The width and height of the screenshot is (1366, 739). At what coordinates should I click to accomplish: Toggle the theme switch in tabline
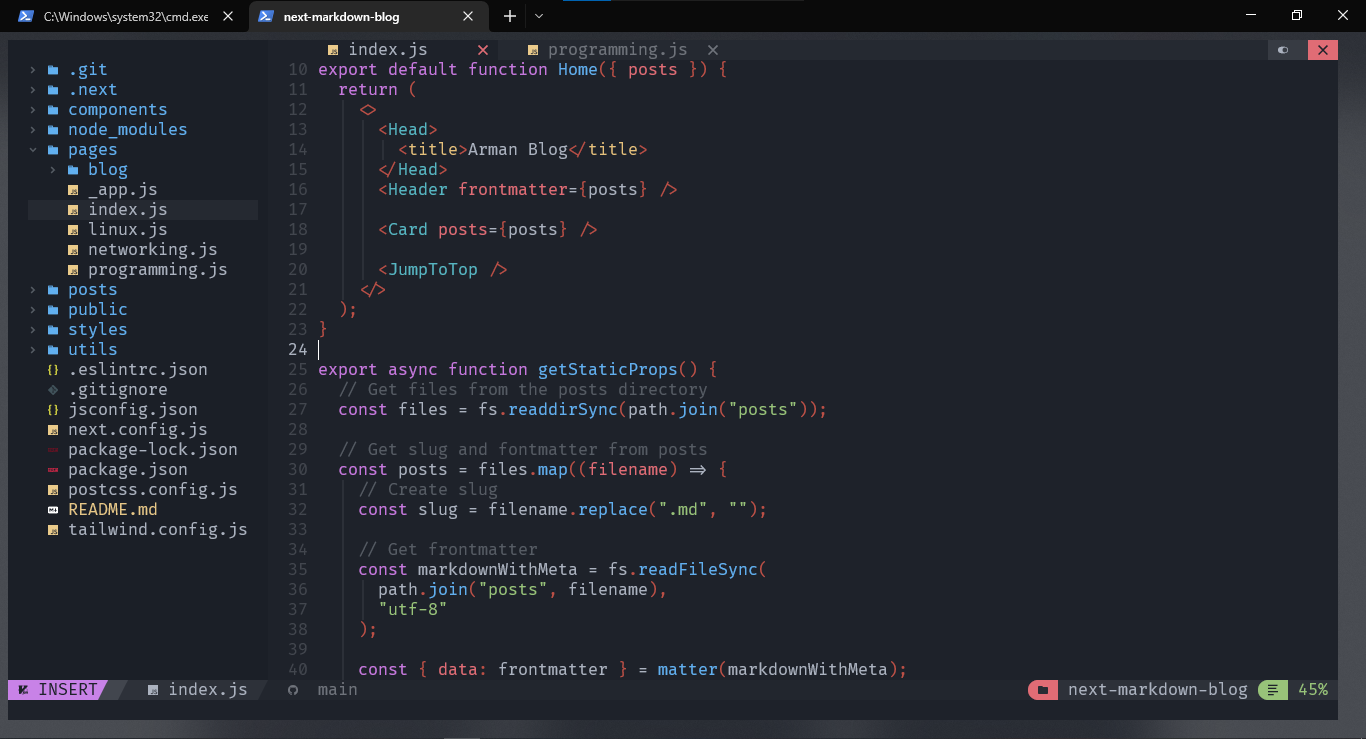coord(1283,50)
